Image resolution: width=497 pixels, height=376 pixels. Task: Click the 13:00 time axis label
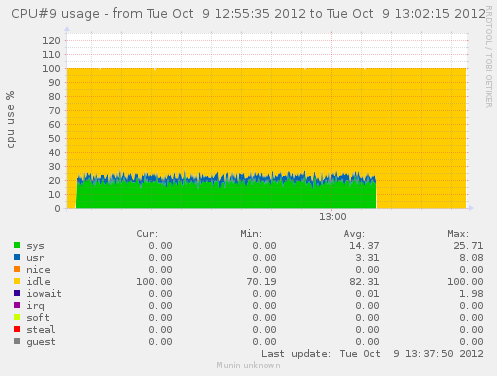click(x=333, y=217)
